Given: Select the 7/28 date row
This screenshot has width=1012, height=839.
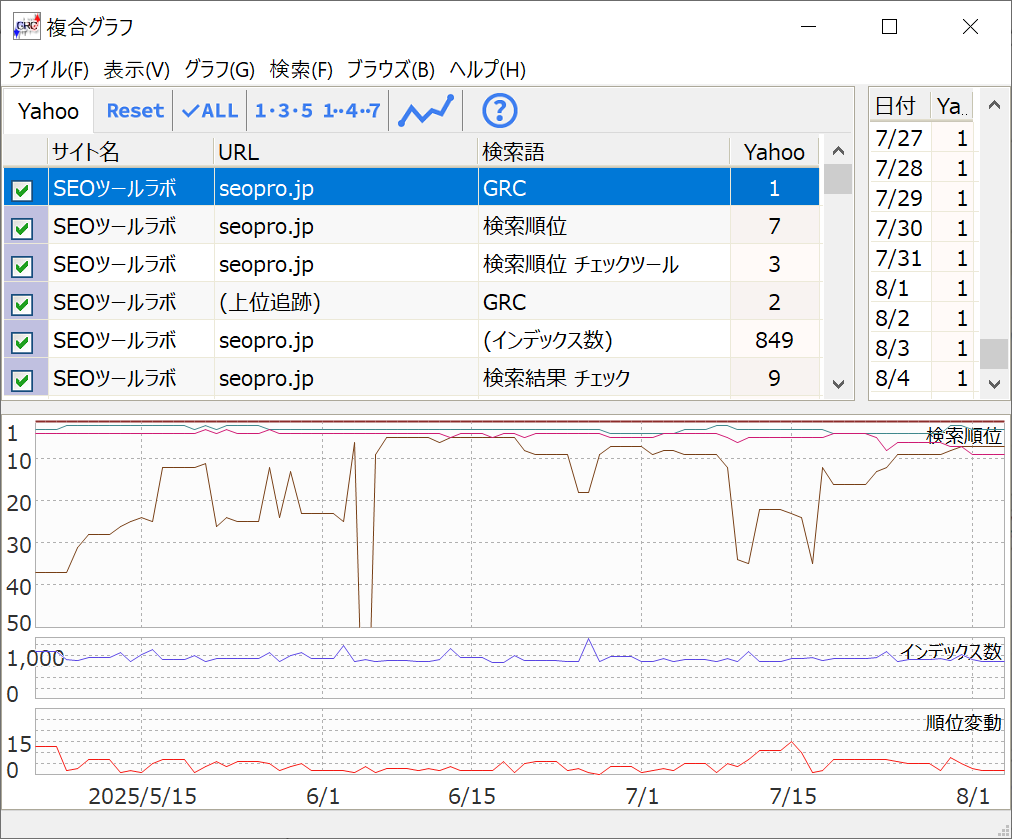Looking at the screenshot, I should (922, 168).
